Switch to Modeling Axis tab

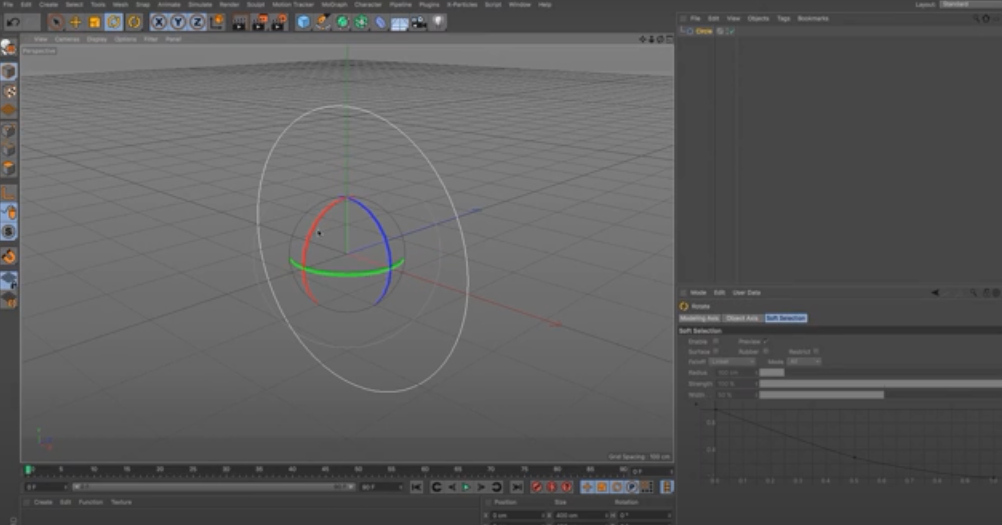pyautogui.click(x=699, y=318)
